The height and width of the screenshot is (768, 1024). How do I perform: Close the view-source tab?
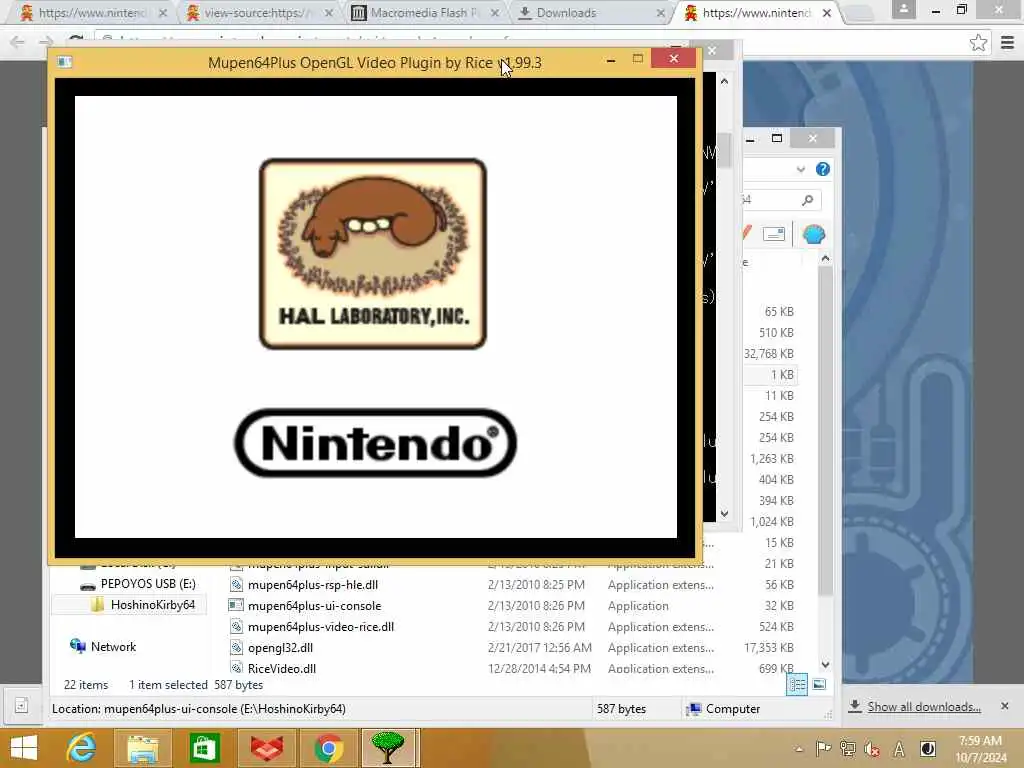328,13
